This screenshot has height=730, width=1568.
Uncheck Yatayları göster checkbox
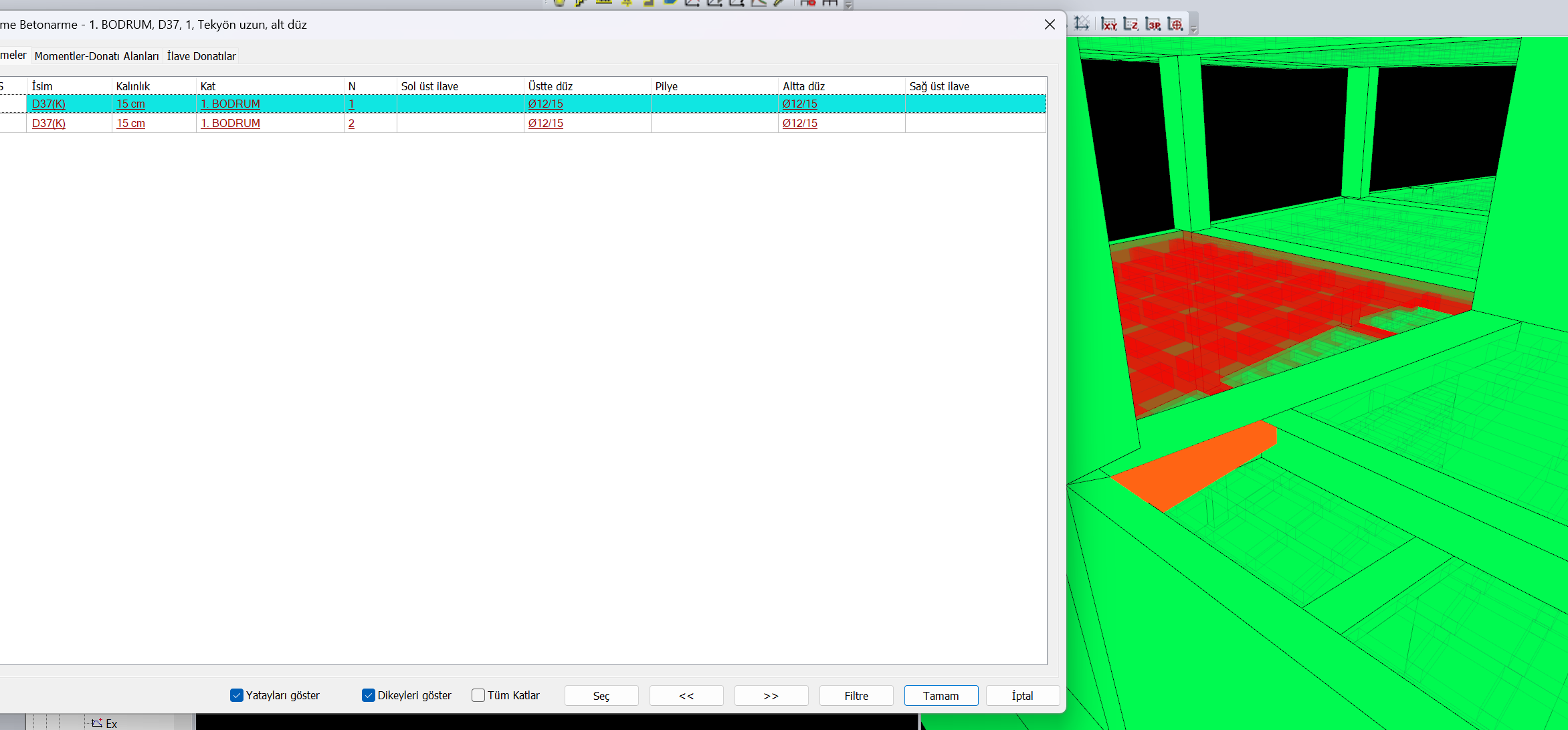click(237, 695)
